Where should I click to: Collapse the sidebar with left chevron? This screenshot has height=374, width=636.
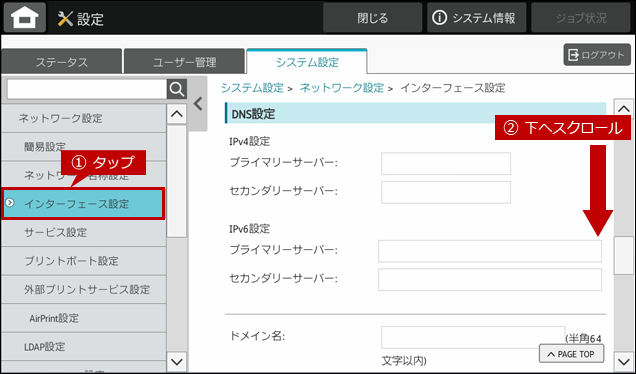(198, 104)
